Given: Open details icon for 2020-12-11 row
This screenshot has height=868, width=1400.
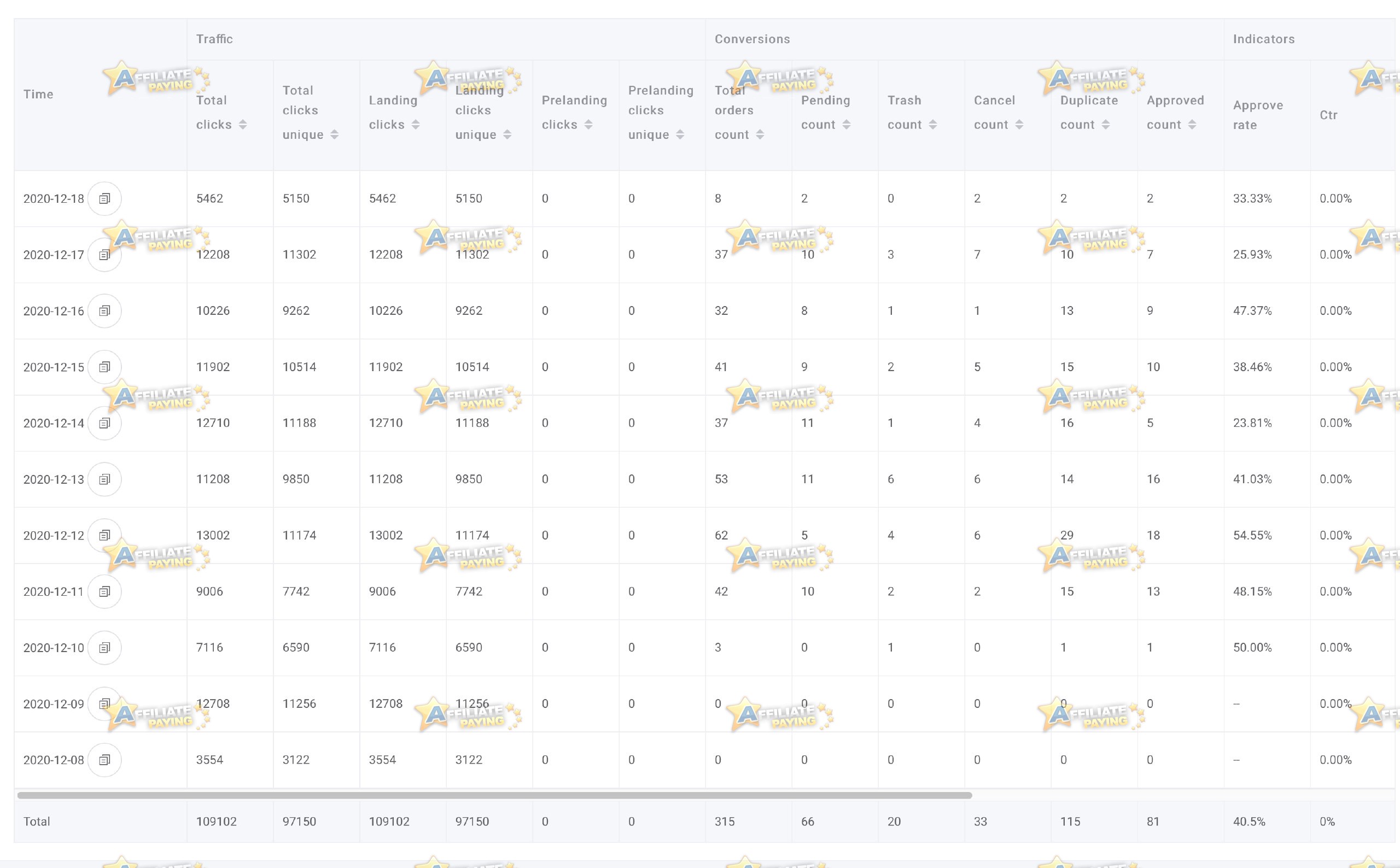Looking at the screenshot, I should [x=104, y=591].
